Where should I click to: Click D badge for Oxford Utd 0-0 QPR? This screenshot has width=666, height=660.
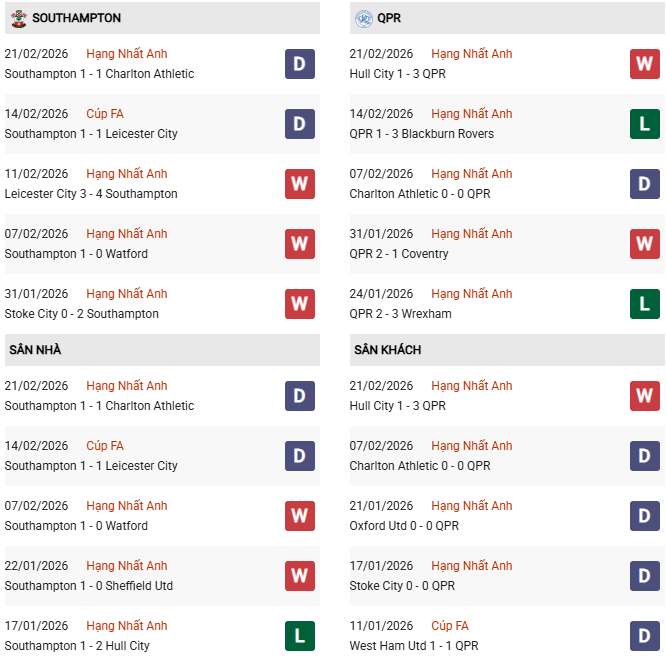point(645,516)
